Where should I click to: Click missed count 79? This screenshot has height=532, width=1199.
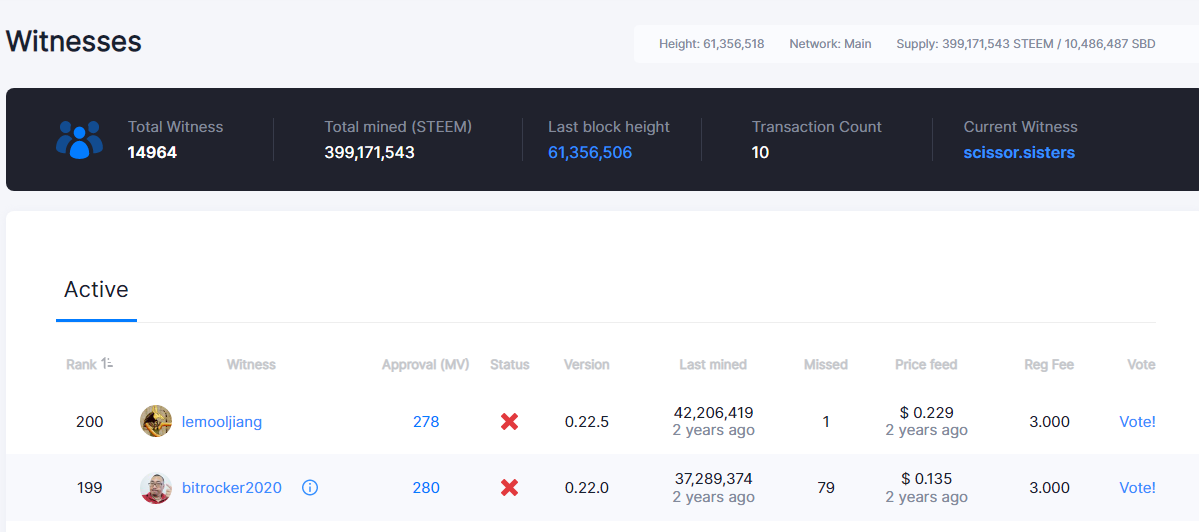[x=826, y=488]
